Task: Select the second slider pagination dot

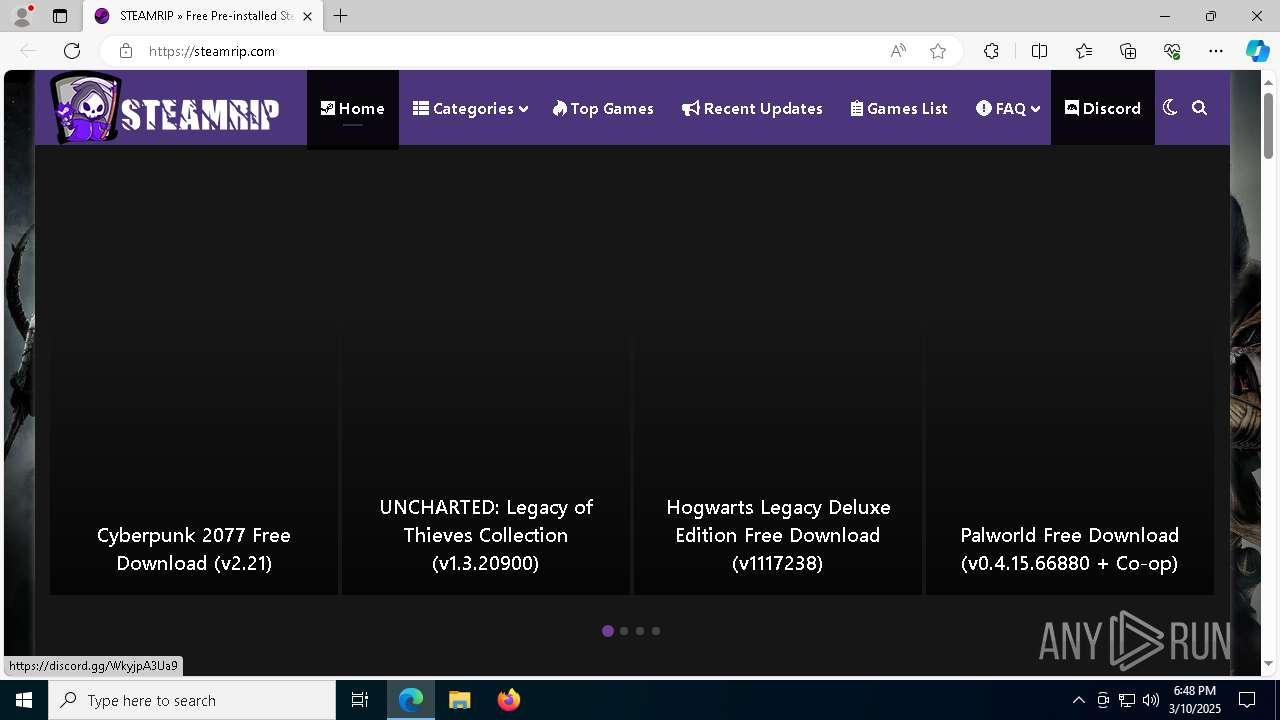Action: click(624, 631)
